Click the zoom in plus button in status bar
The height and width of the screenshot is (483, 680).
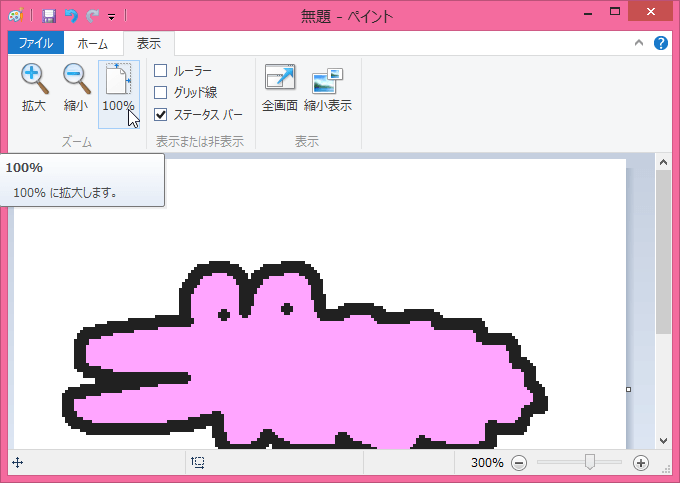pos(641,463)
